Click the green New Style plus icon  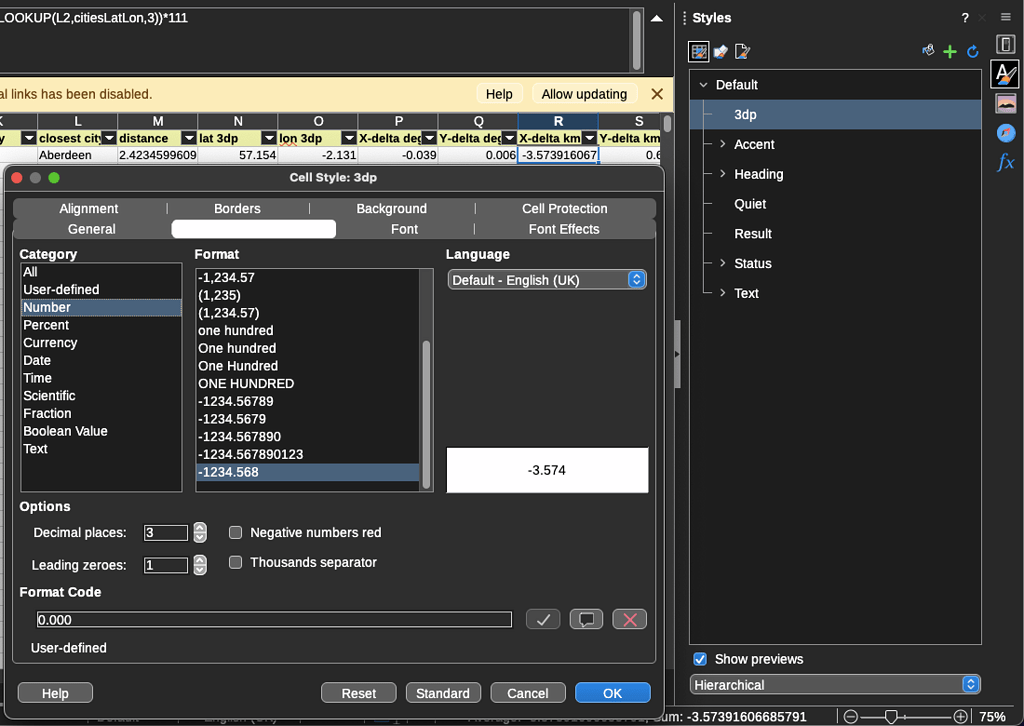pyautogui.click(x=950, y=51)
